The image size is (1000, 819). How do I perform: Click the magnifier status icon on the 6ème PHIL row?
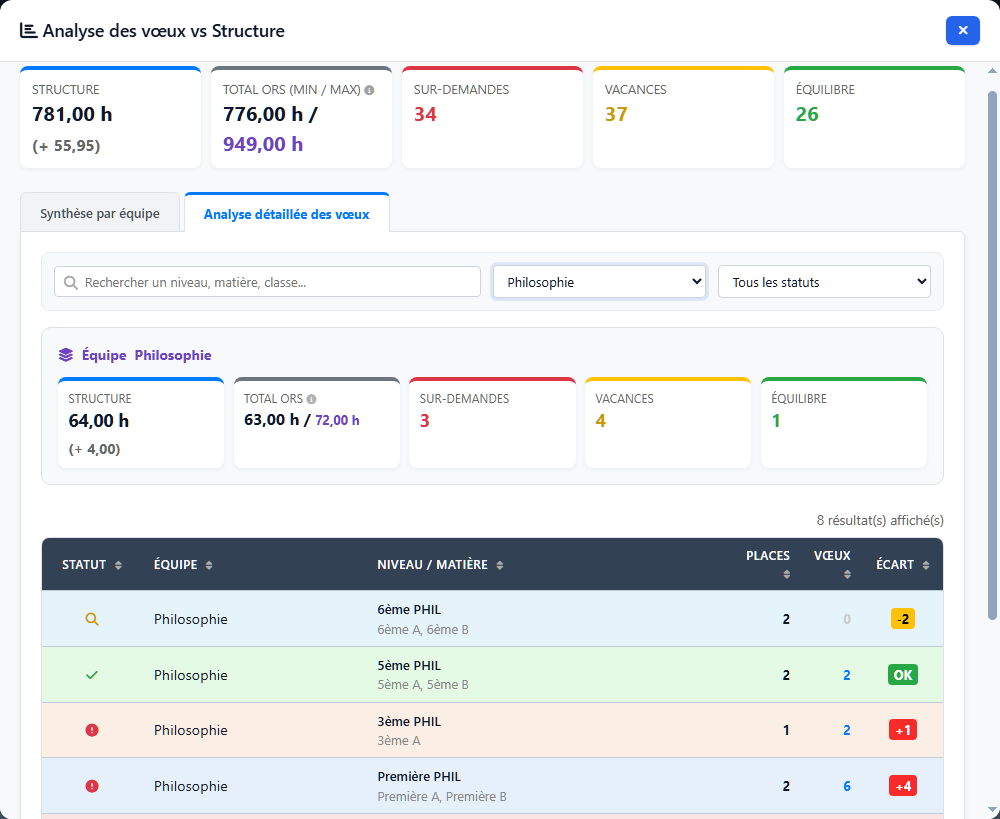click(x=92, y=619)
